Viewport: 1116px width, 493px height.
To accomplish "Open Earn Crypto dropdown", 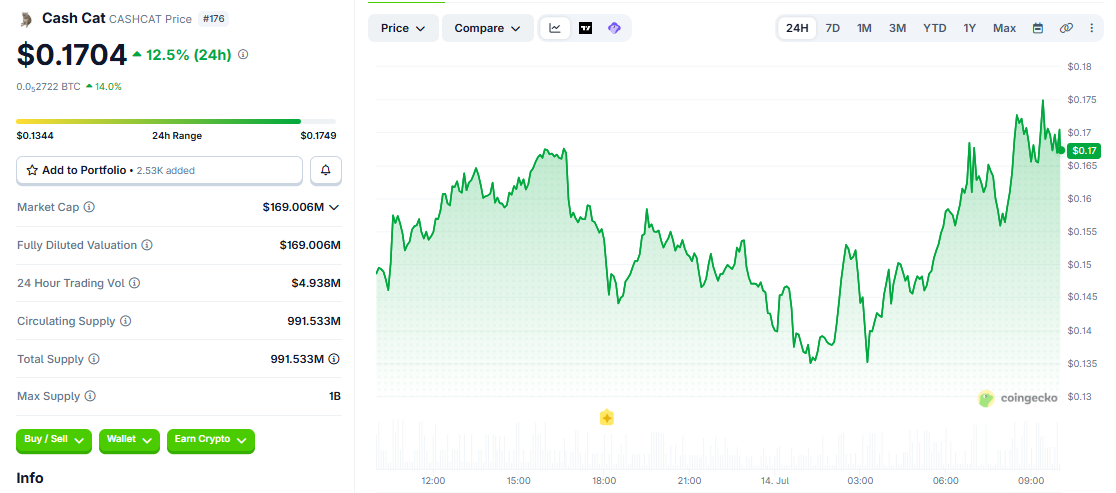I will 211,440.
